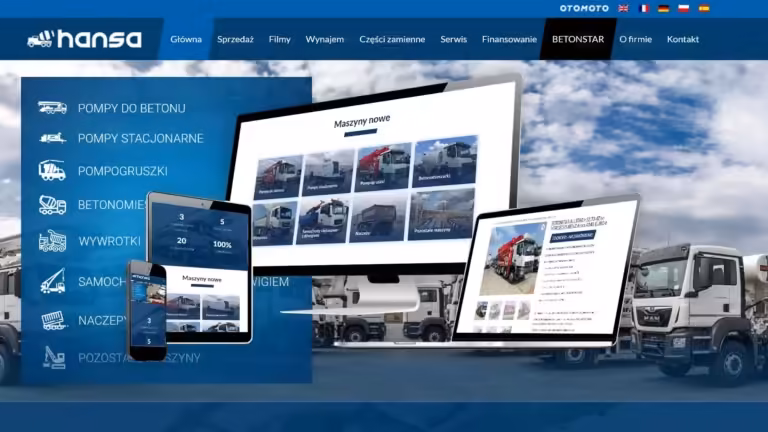
Task: Switch language with the UK flag
Action: pyautogui.click(x=623, y=8)
